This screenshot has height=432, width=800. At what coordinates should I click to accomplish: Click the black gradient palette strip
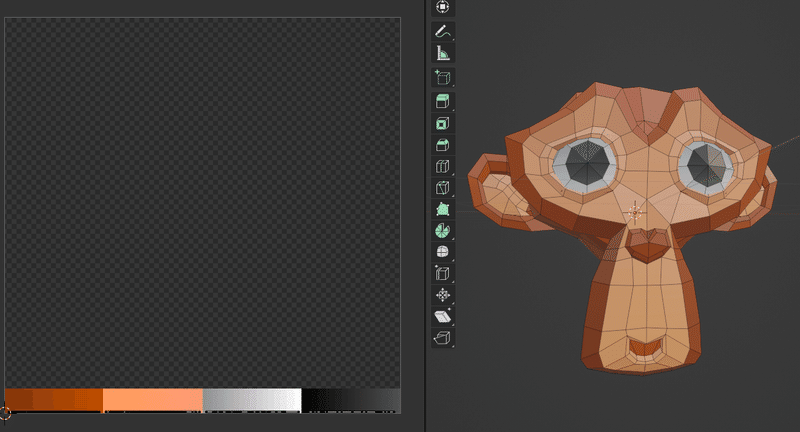[x=351, y=400]
